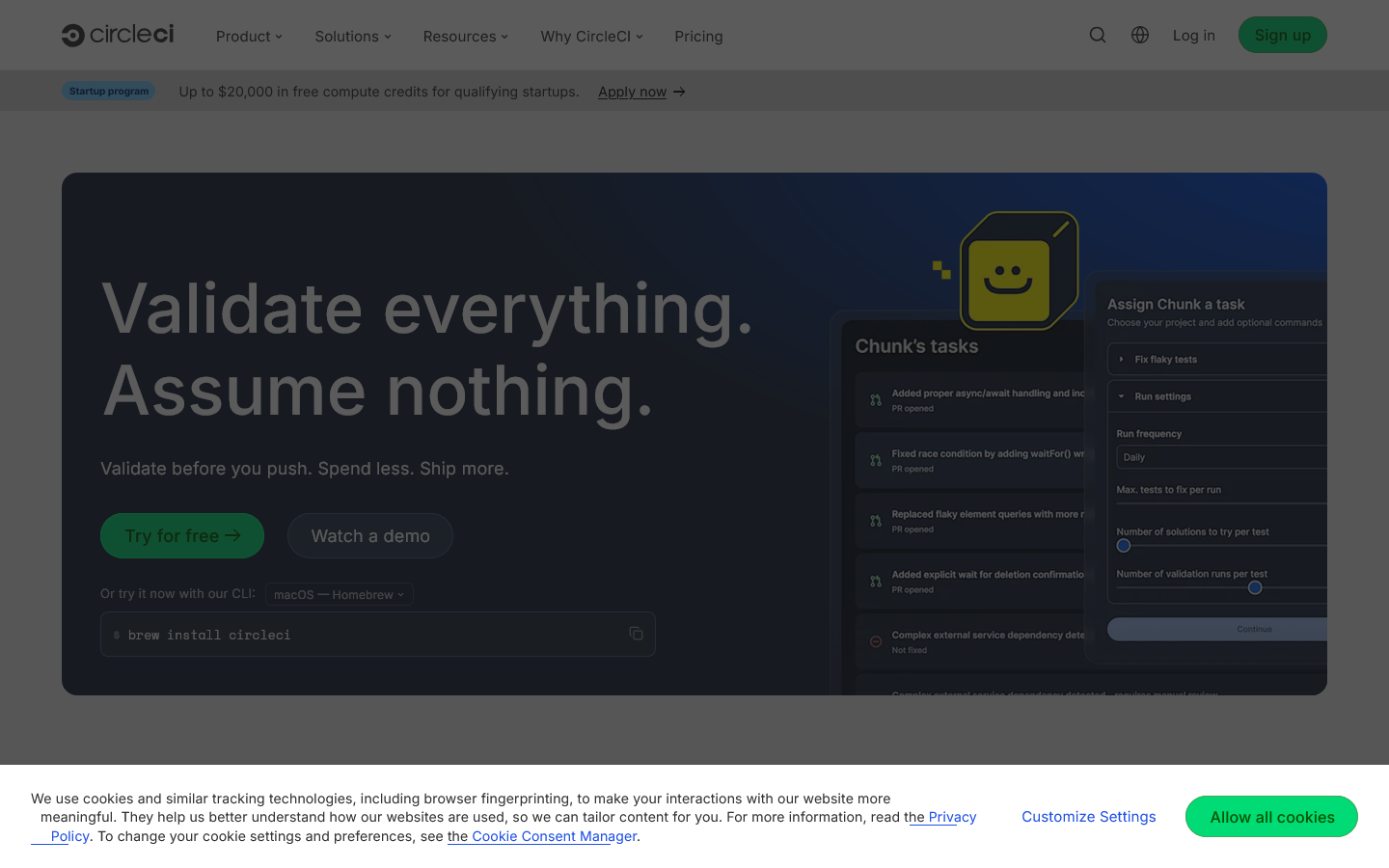Open the search icon in header
The height and width of the screenshot is (868, 1389).
1098,35
